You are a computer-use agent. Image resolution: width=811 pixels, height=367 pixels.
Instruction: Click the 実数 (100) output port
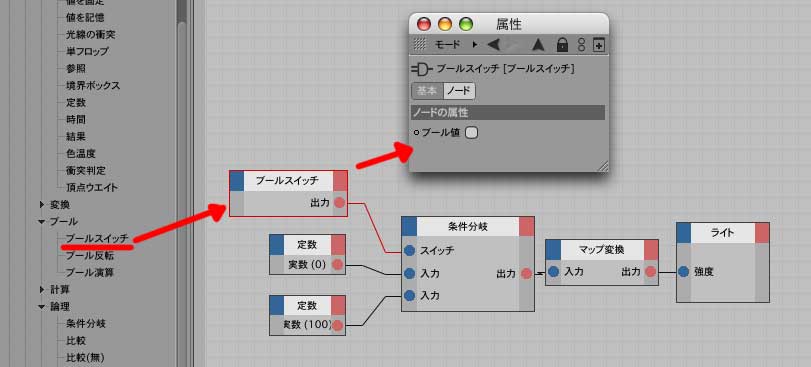click(x=337, y=325)
